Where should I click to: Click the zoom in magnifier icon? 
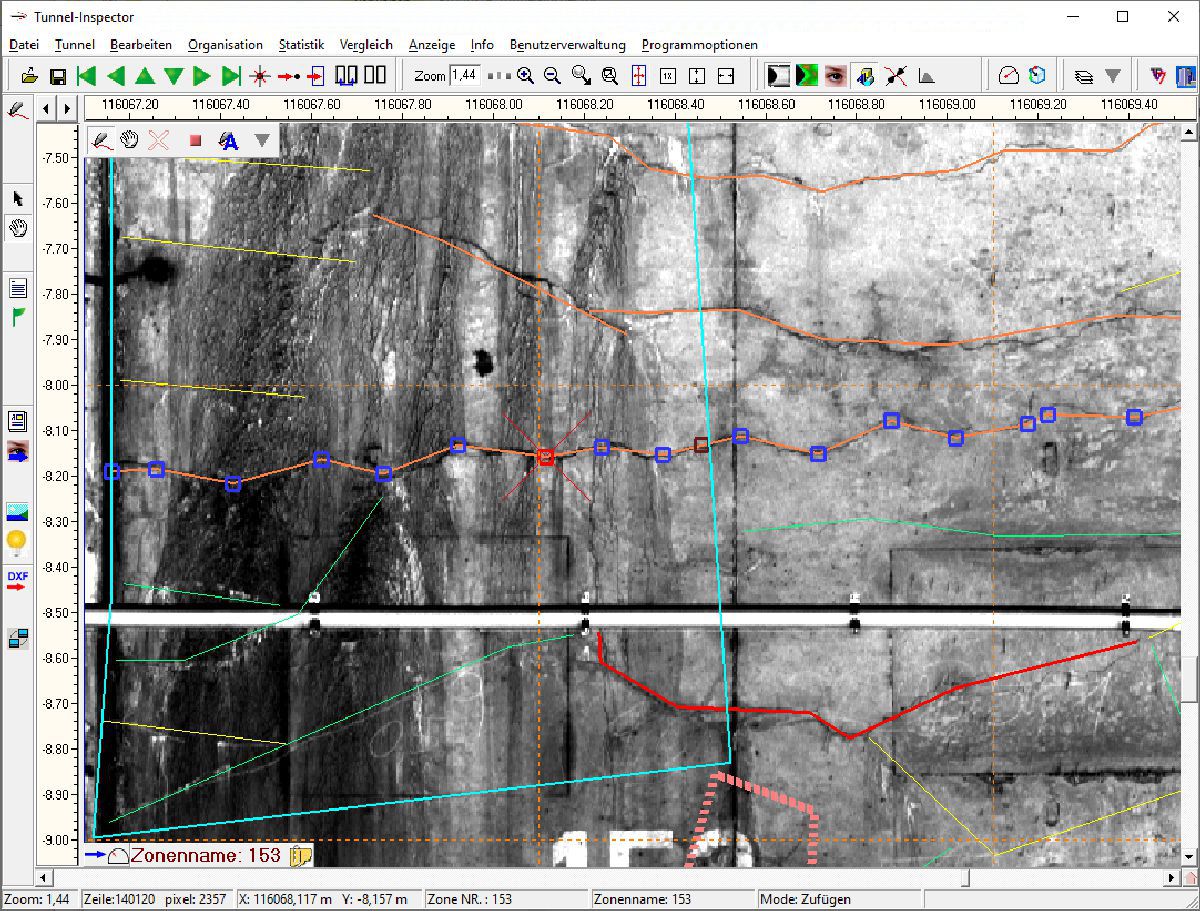[x=525, y=76]
